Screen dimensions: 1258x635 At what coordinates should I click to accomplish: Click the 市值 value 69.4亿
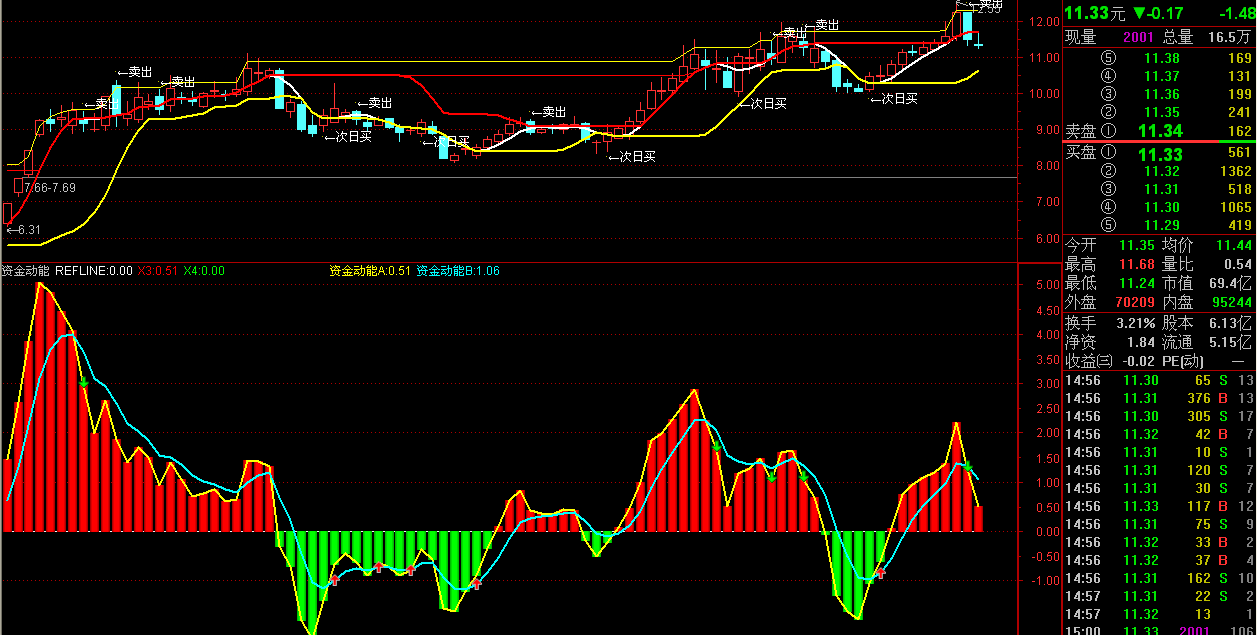coord(1232,283)
